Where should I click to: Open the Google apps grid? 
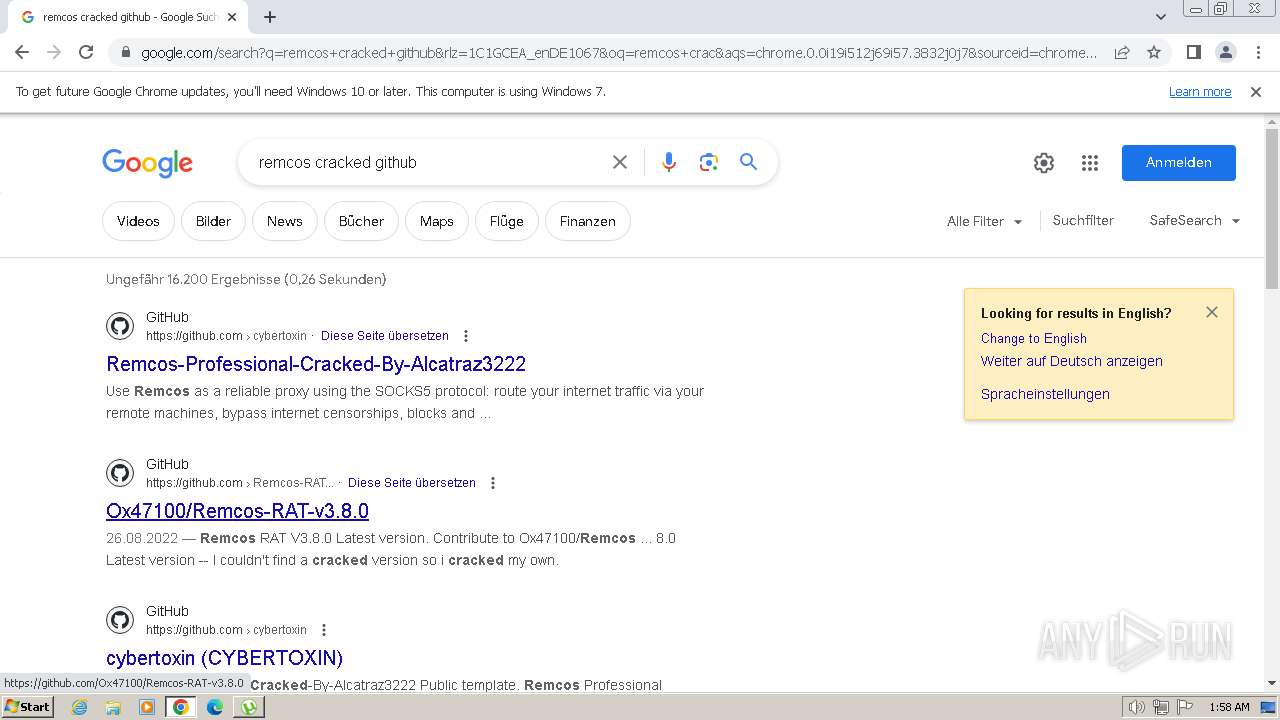point(1090,163)
